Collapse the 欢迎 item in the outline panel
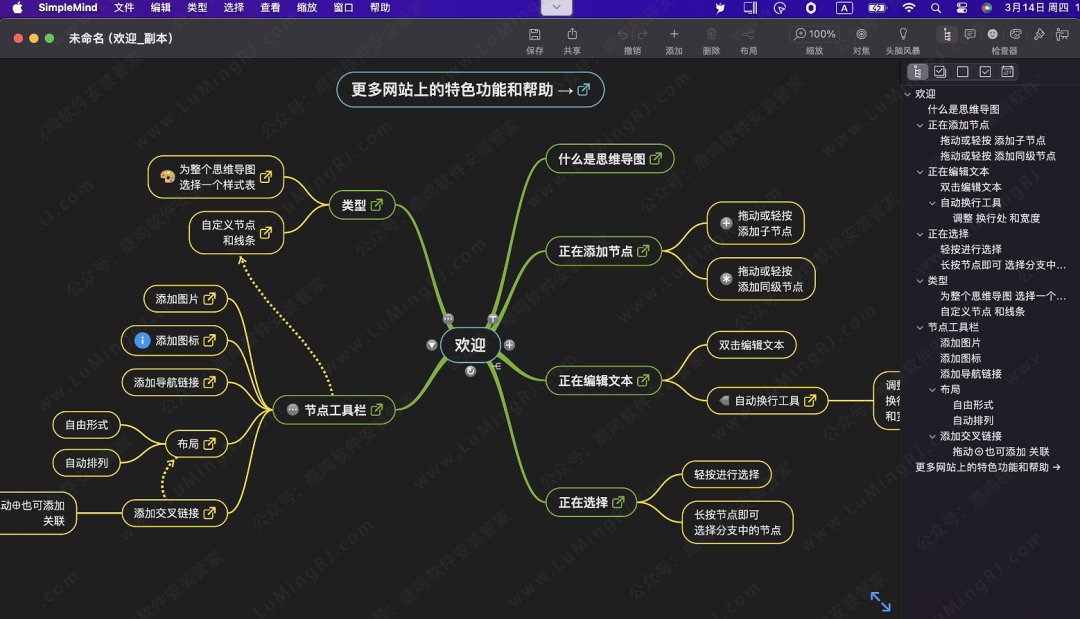Viewport: 1080px width, 619px height. pos(908,93)
